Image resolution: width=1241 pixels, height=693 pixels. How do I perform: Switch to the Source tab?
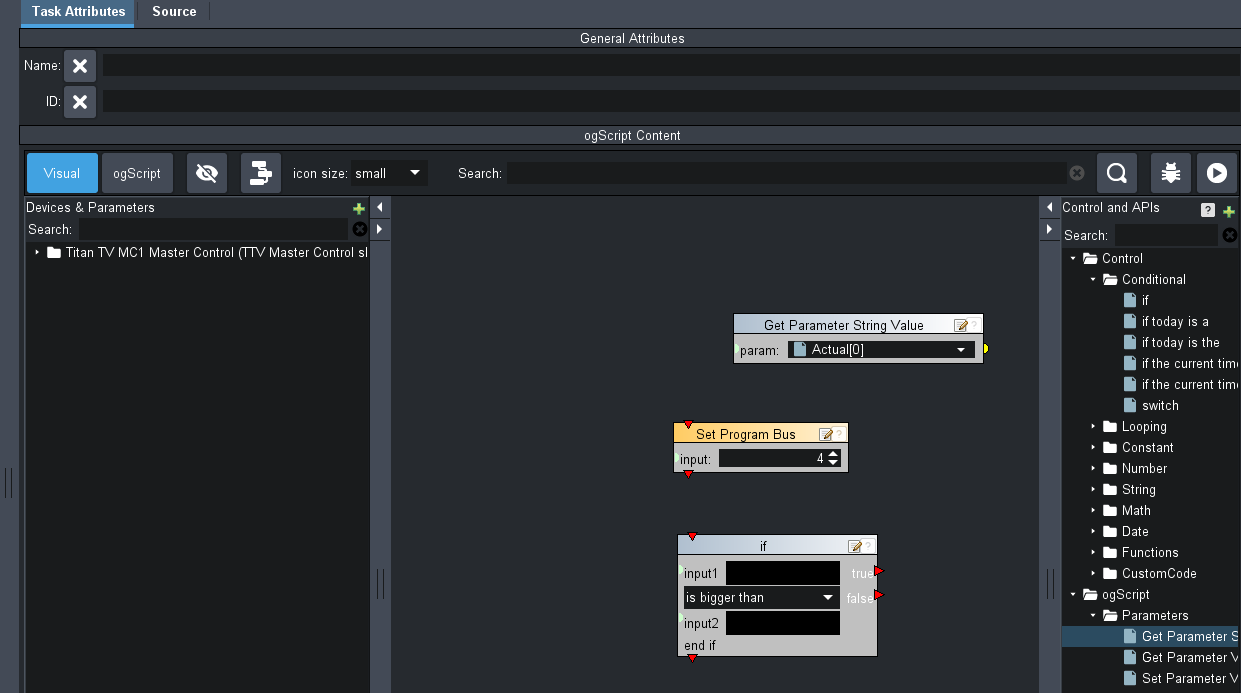(174, 12)
